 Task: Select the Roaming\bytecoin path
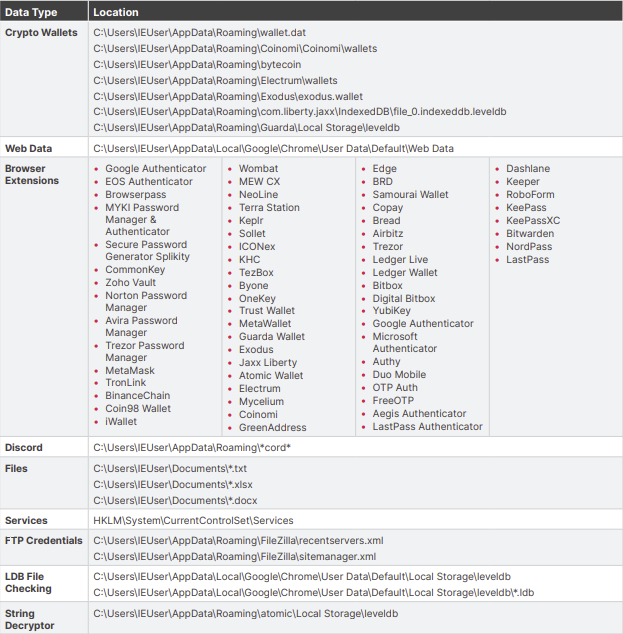pos(197,64)
